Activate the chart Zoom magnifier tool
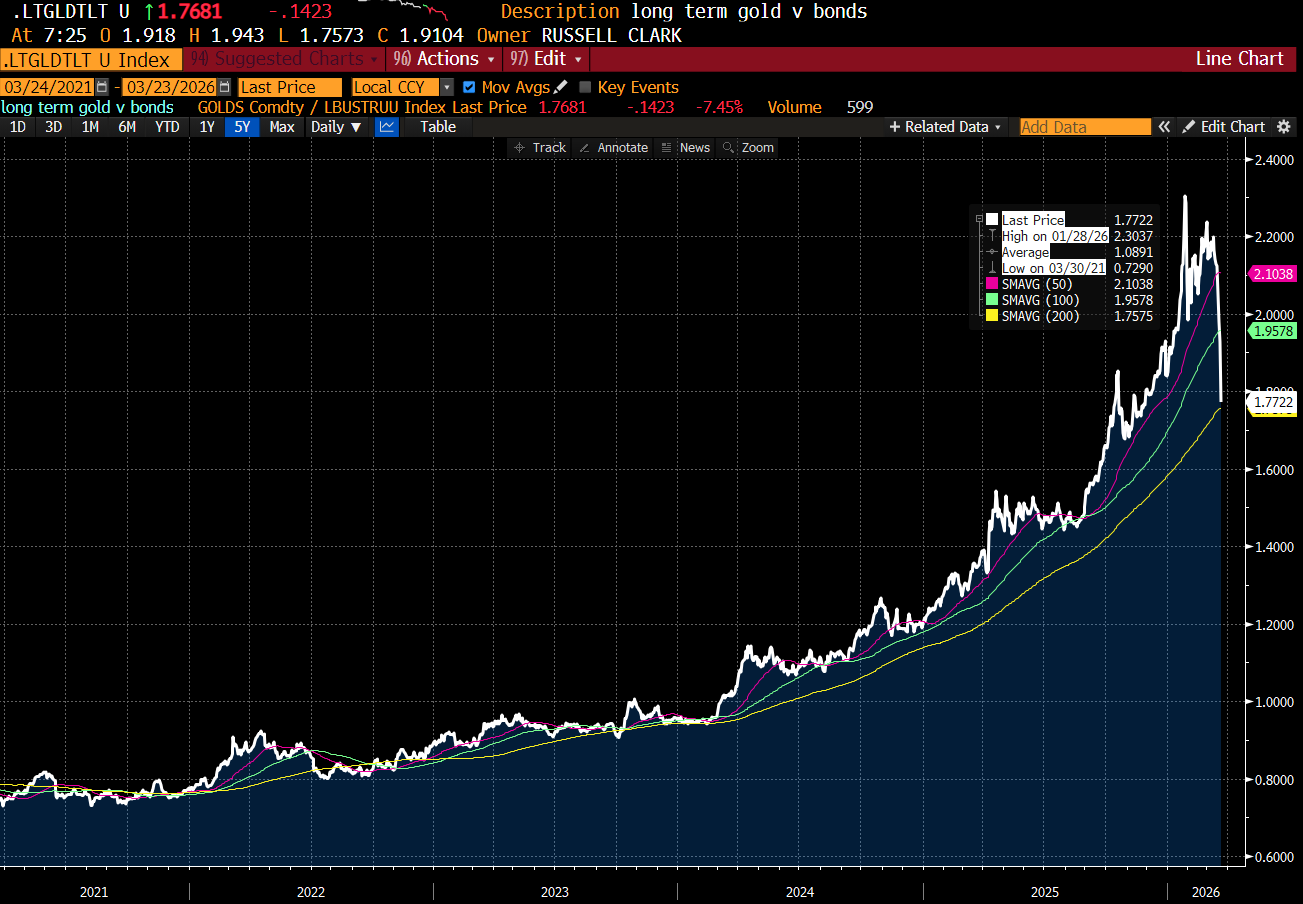Screen dimensions: 1303x904 click(x=749, y=147)
